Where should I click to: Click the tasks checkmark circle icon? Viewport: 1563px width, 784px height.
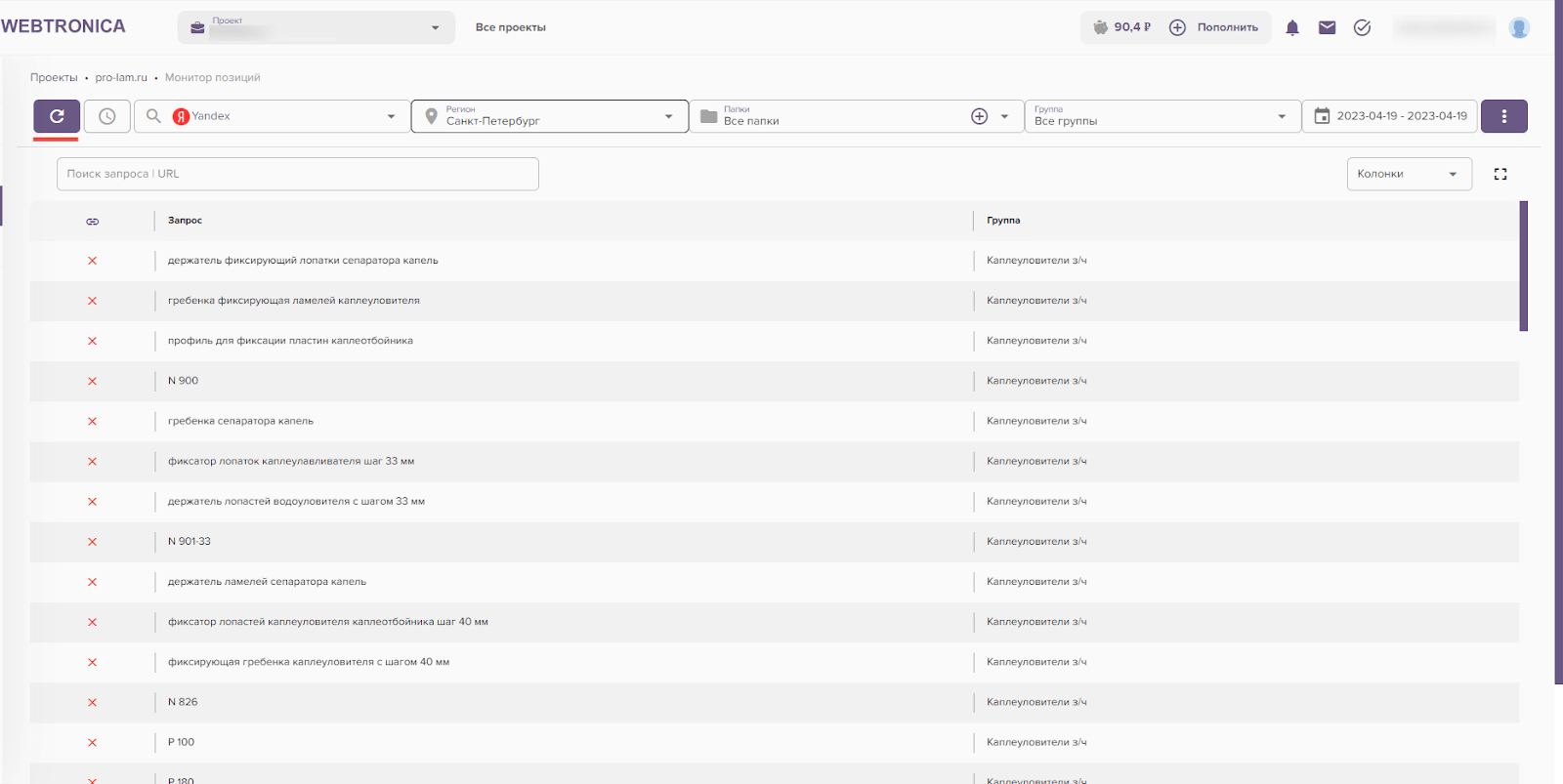pyautogui.click(x=1362, y=27)
